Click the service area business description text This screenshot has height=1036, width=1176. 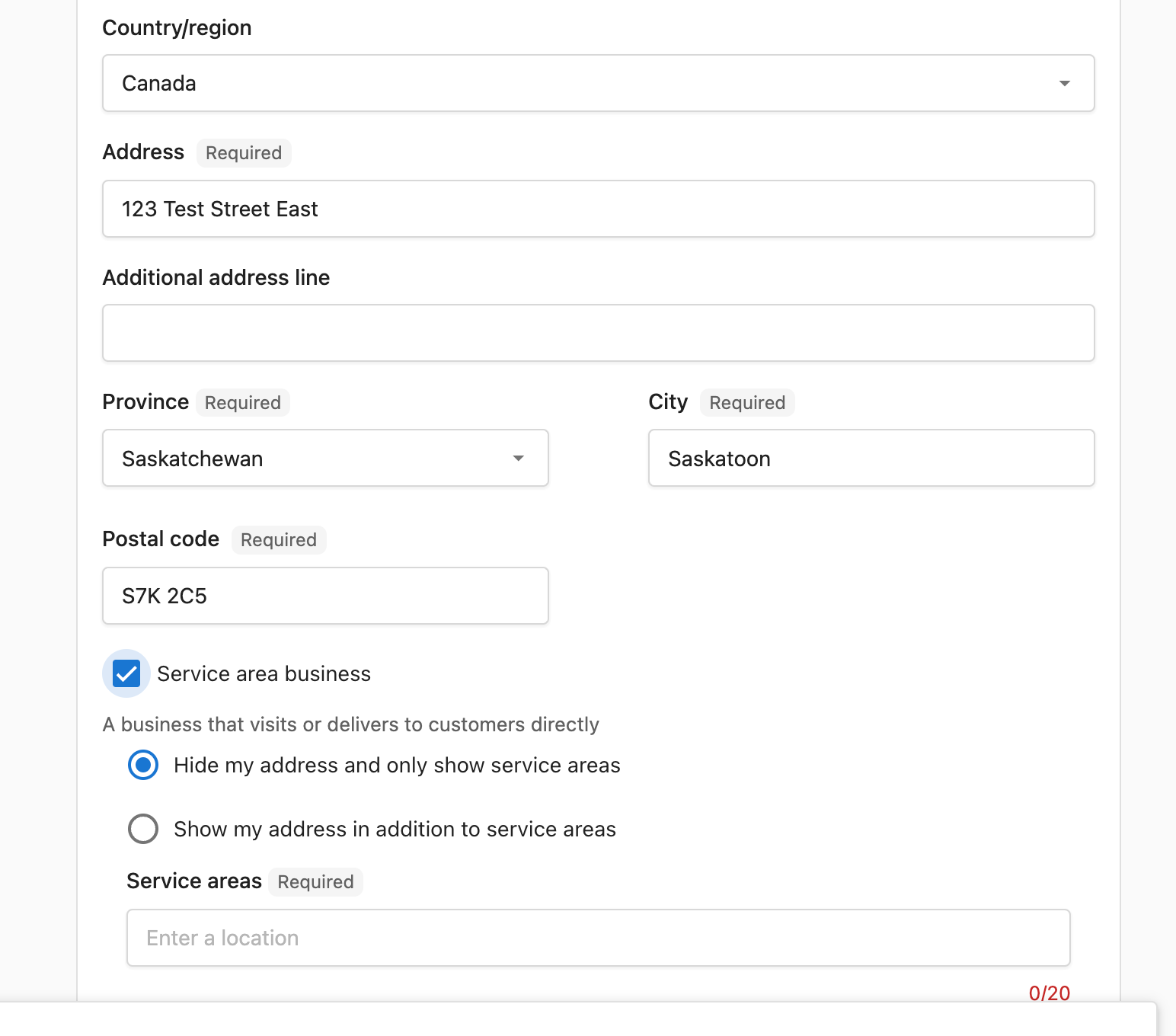(x=350, y=724)
